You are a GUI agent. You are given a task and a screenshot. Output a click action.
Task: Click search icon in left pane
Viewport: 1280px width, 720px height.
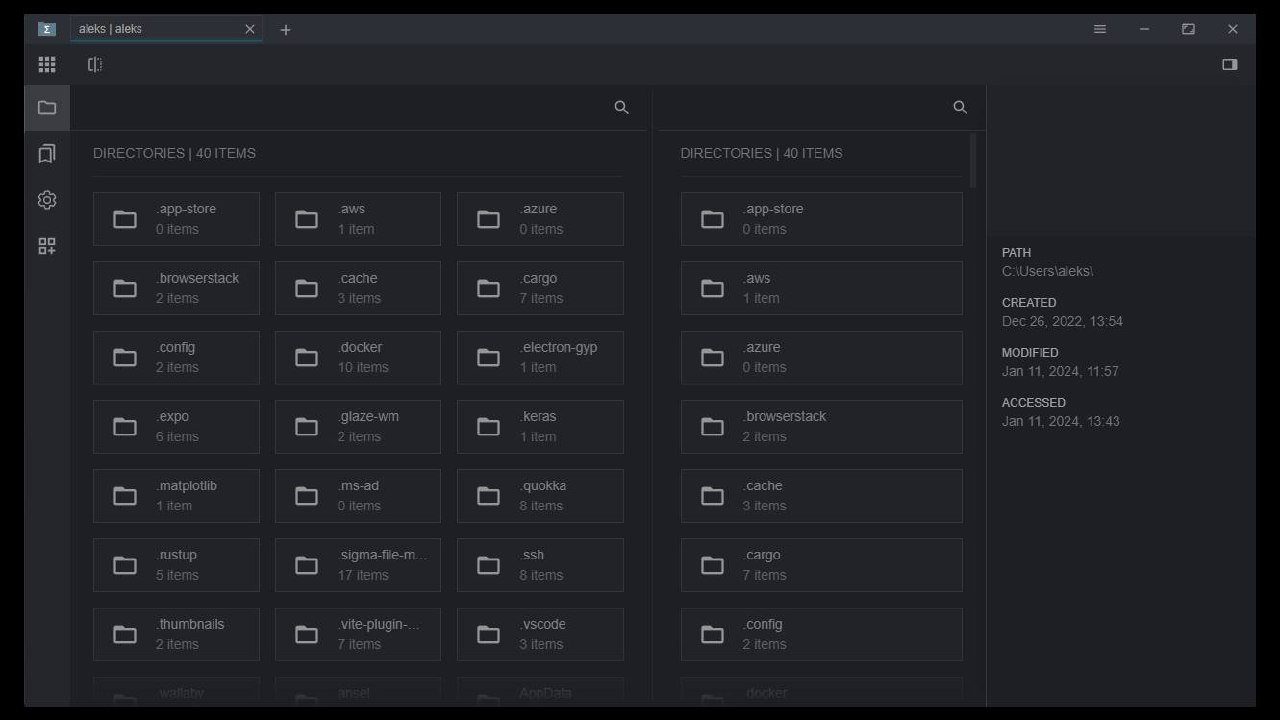[621, 108]
